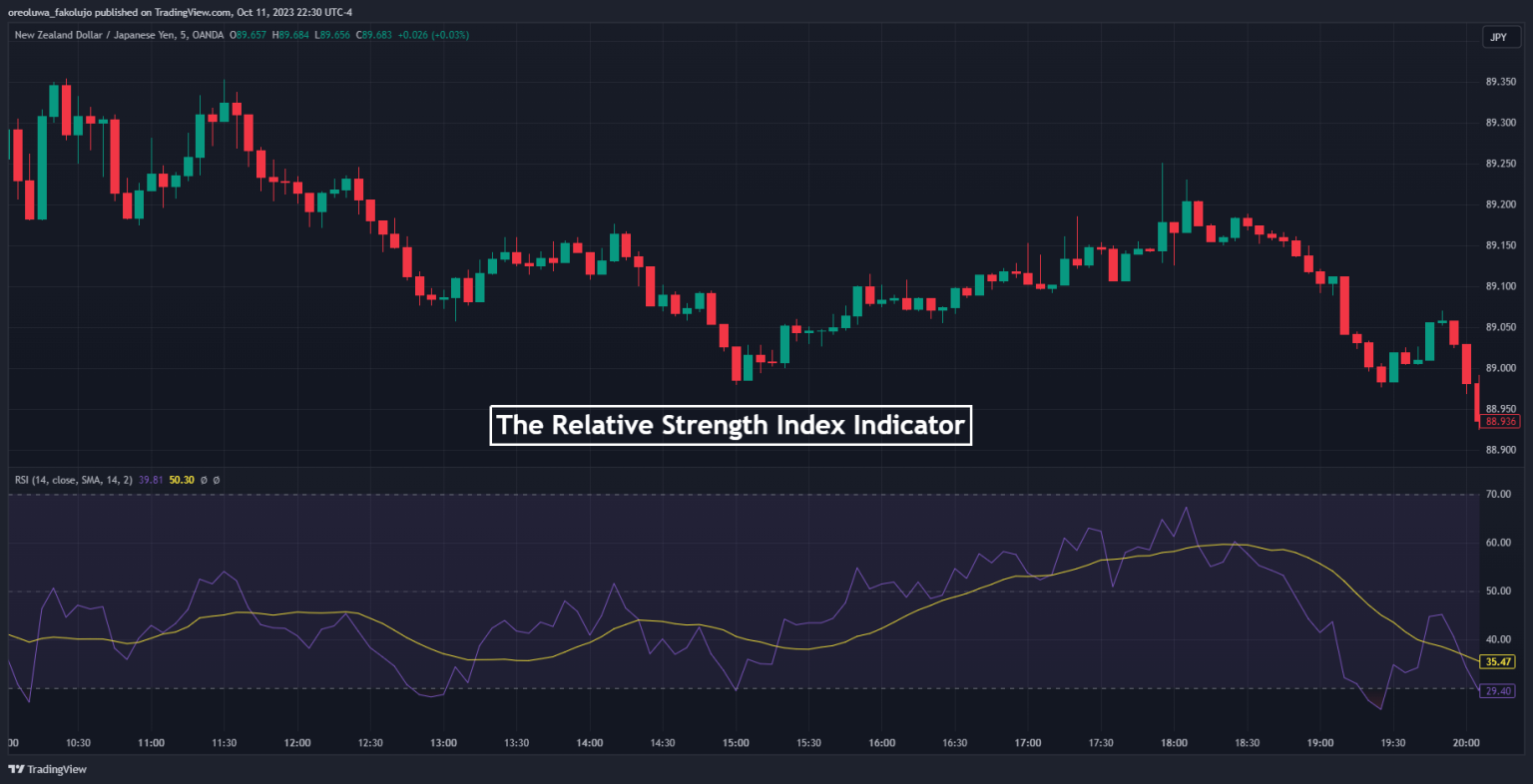Toggle the purple RSI value 39.81 in legend

point(149,480)
